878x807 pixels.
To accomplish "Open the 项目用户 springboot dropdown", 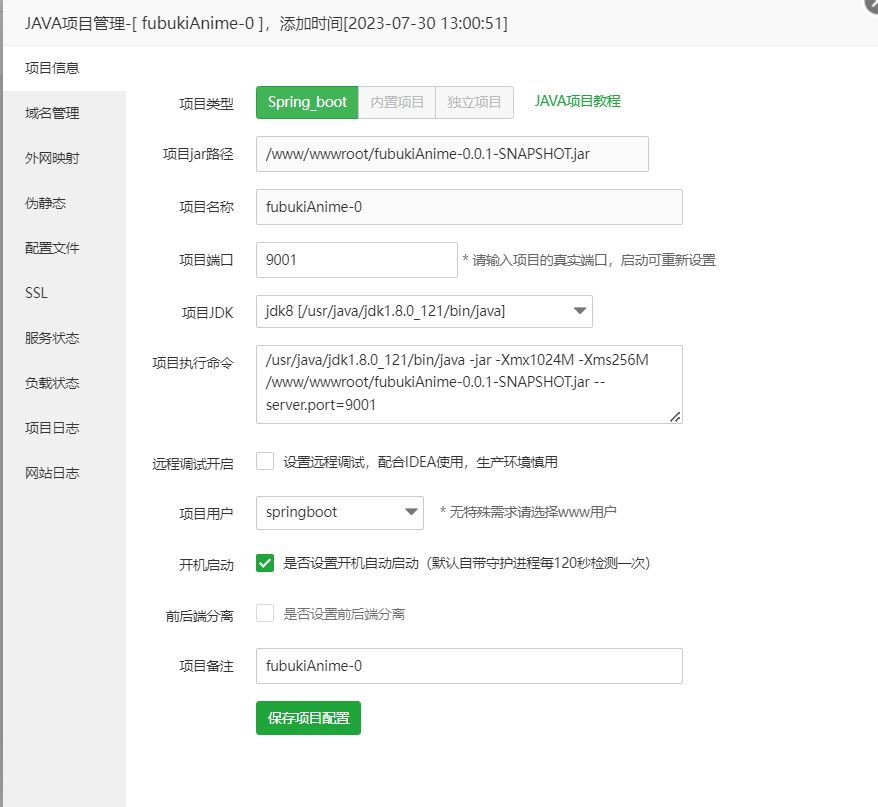I will [340, 512].
